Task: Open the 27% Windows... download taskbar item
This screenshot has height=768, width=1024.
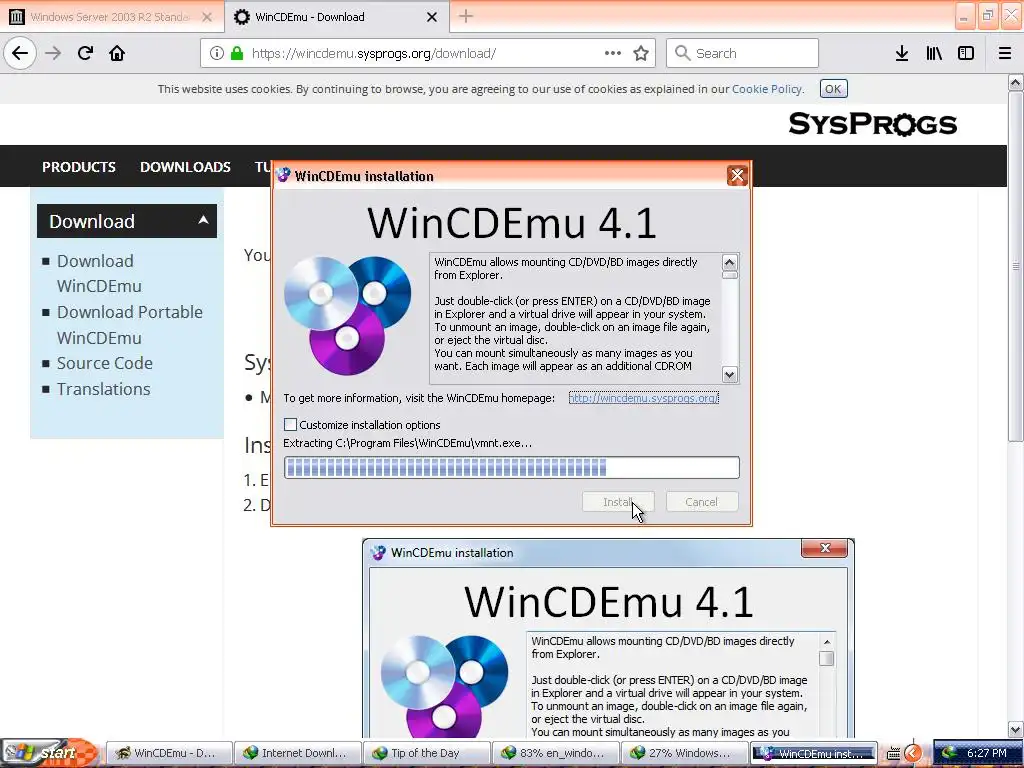Action: tap(684, 753)
